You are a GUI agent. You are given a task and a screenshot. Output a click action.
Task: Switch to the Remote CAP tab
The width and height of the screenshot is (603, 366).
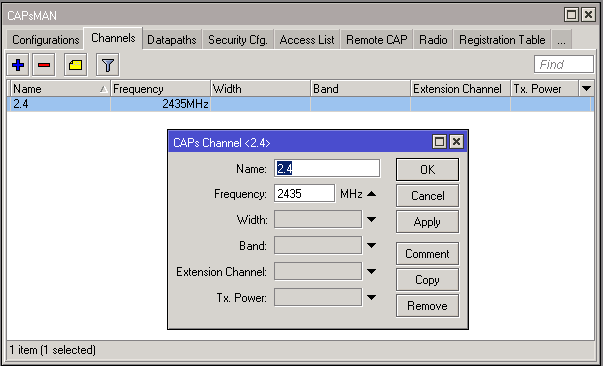coord(376,40)
